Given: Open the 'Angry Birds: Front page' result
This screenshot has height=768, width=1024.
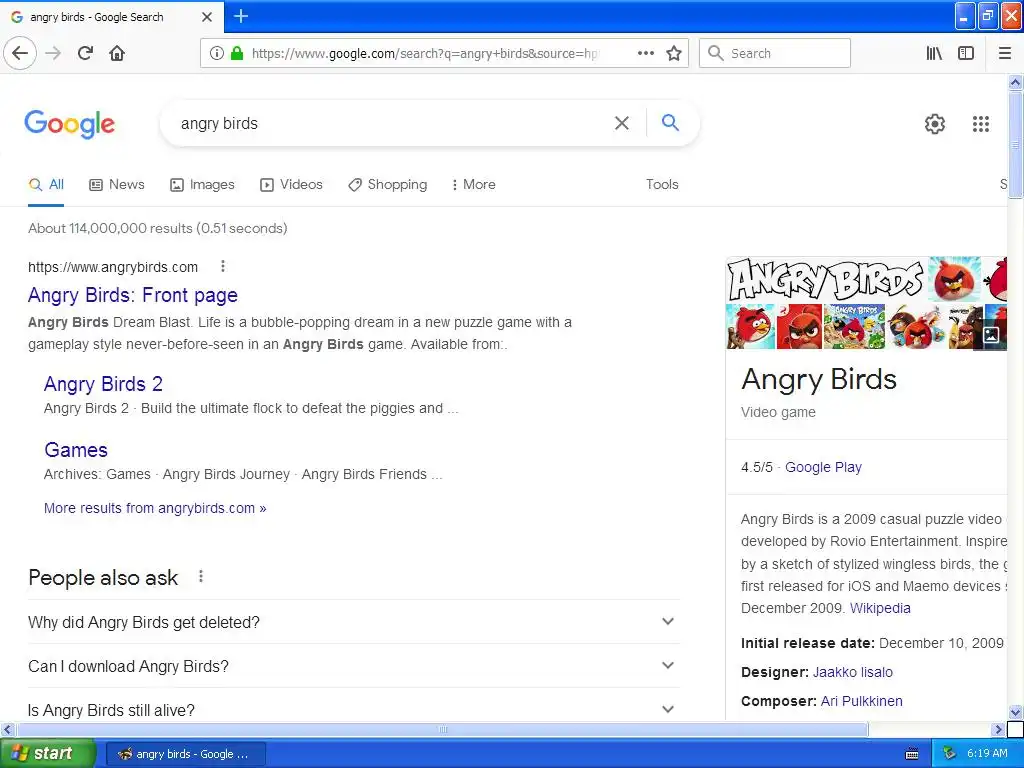Looking at the screenshot, I should [x=133, y=295].
